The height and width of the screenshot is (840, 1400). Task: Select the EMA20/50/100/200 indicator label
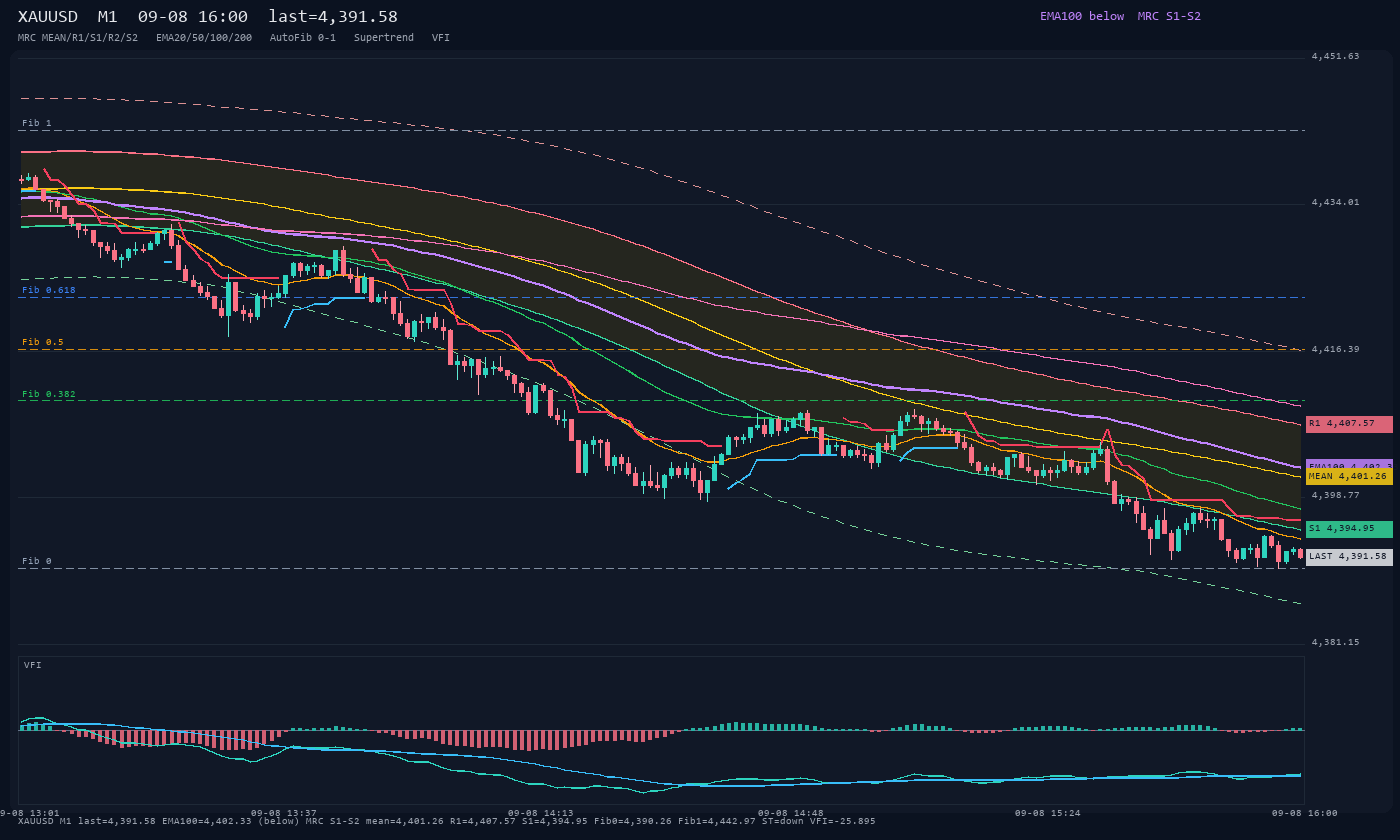[204, 37]
